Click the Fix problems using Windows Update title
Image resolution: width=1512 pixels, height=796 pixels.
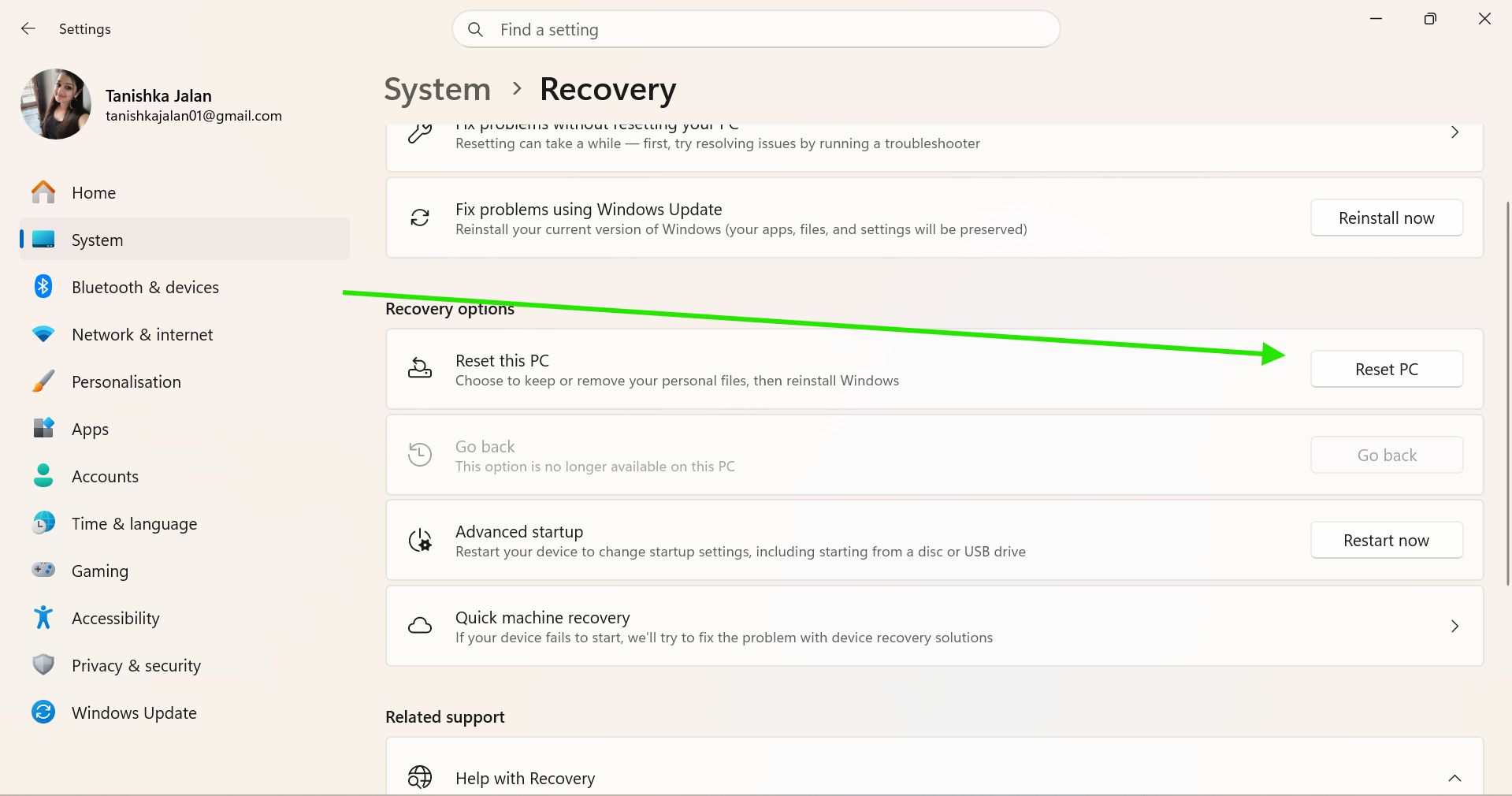[x=589, y=209]
